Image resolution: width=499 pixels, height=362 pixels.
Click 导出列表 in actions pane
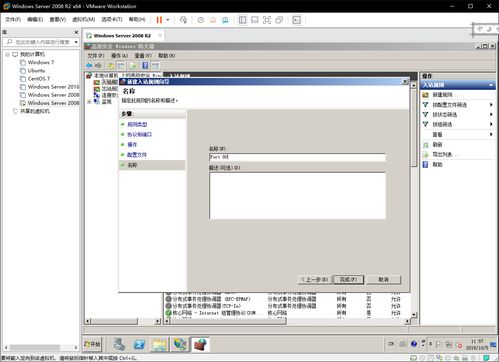[x=442, y=154]
